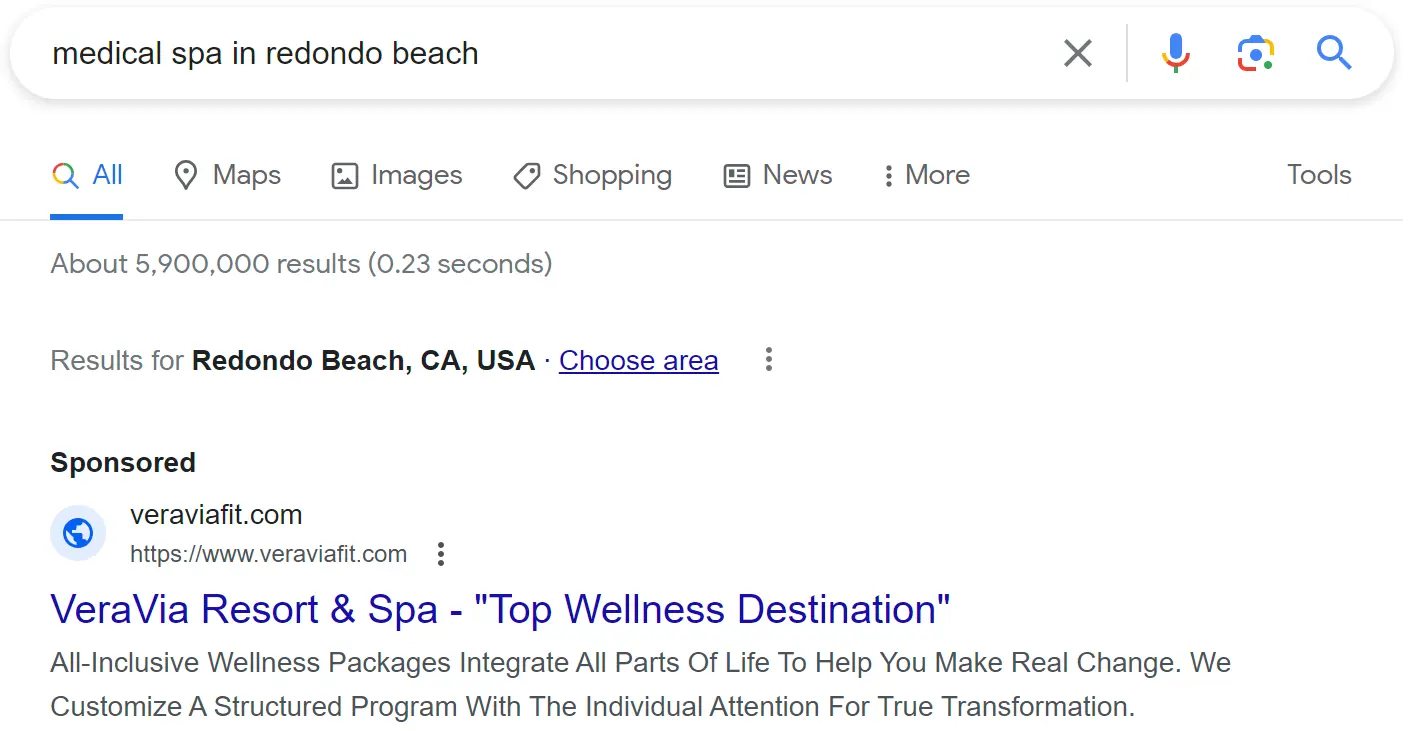Open the three-dot menu beside Choose area
Screen dimensions: 1403x731
(x=768, y=360)
